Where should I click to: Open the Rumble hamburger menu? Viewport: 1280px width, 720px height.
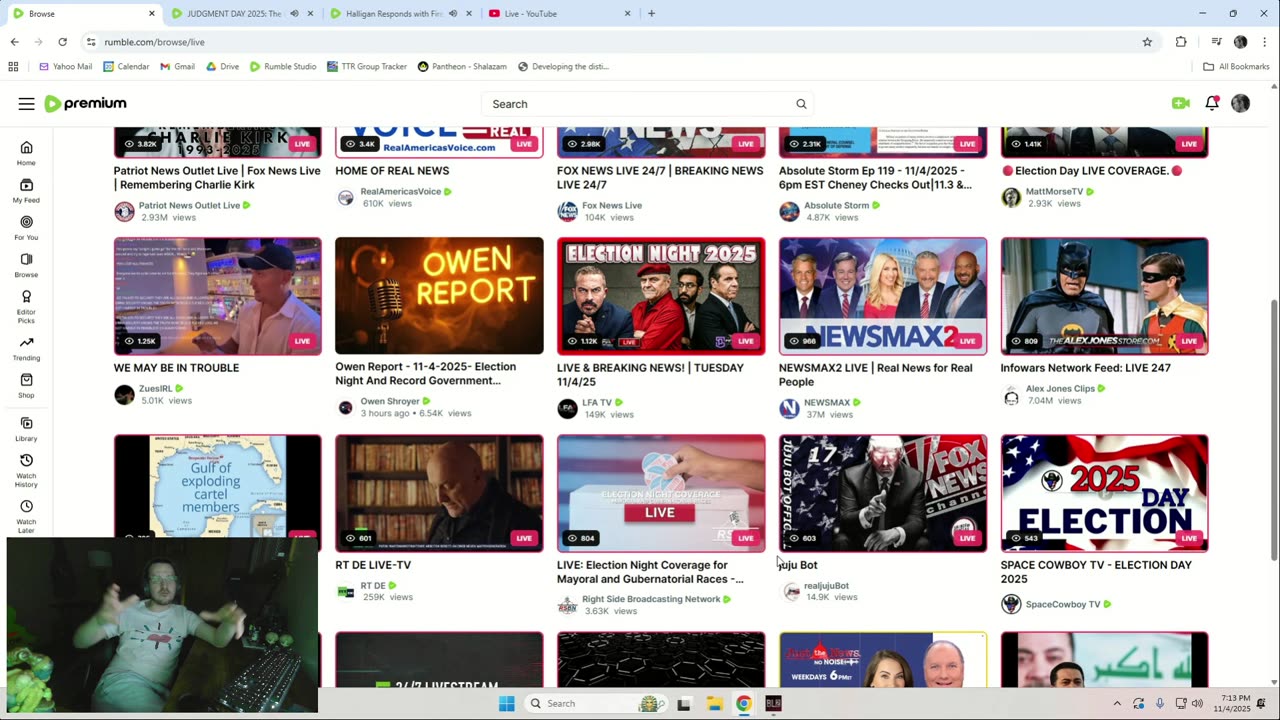(x=26, y=104)
